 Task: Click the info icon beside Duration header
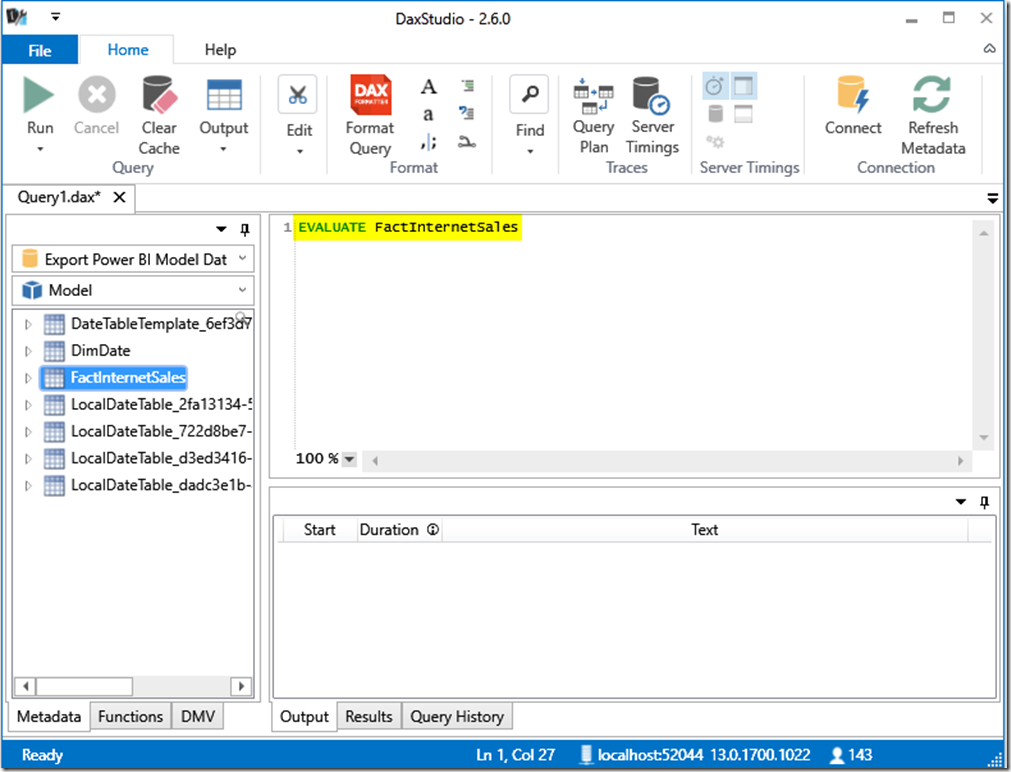pyautogui.click(x=433, y=530)
